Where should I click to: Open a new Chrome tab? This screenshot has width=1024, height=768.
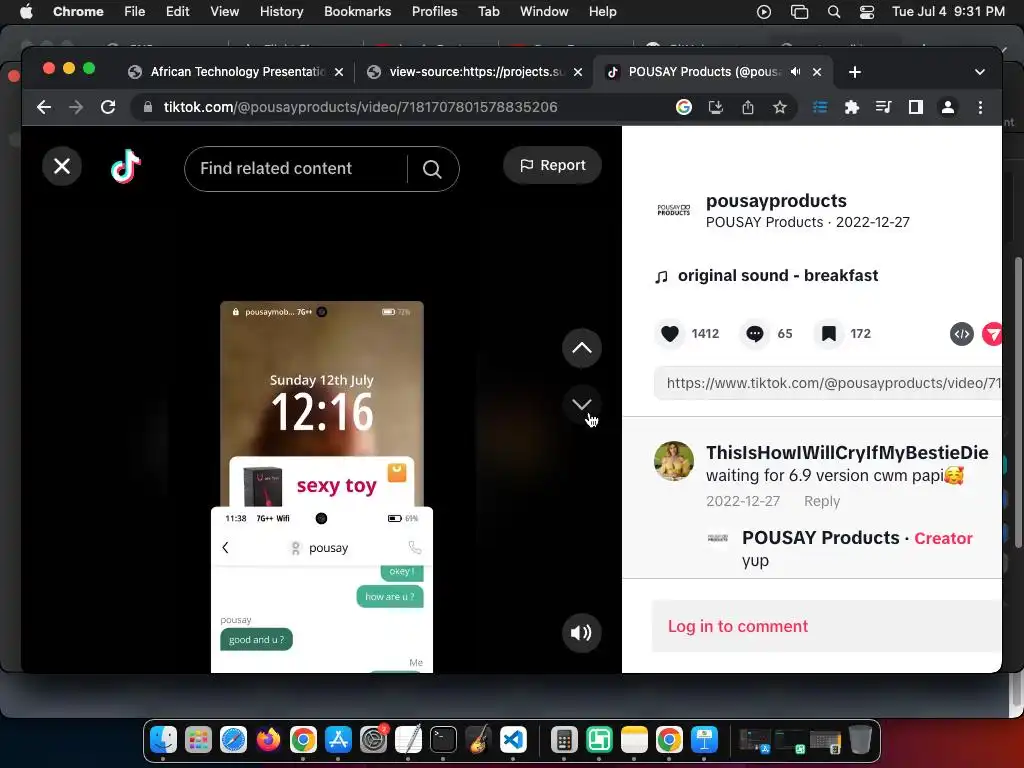[x=854, y=72]
